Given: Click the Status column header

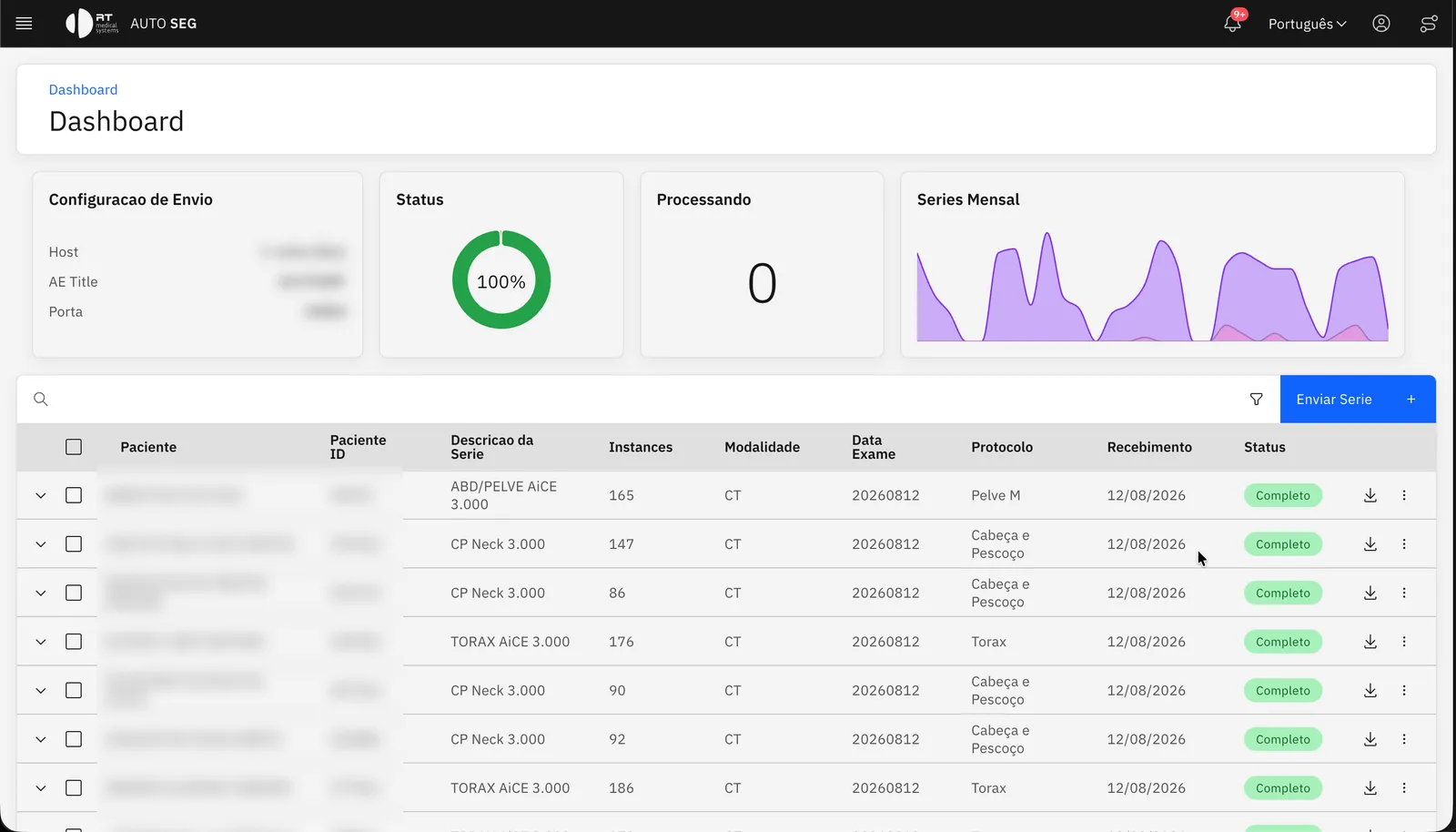Looking at the screenshot, I should click(1265, 447).
